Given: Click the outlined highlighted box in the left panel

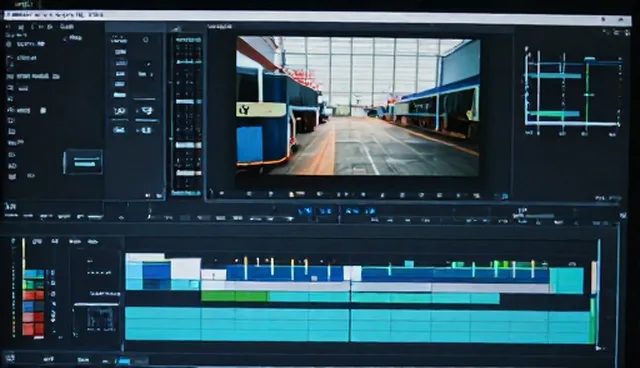Looking at the screenshot, I should pos(83,162).
